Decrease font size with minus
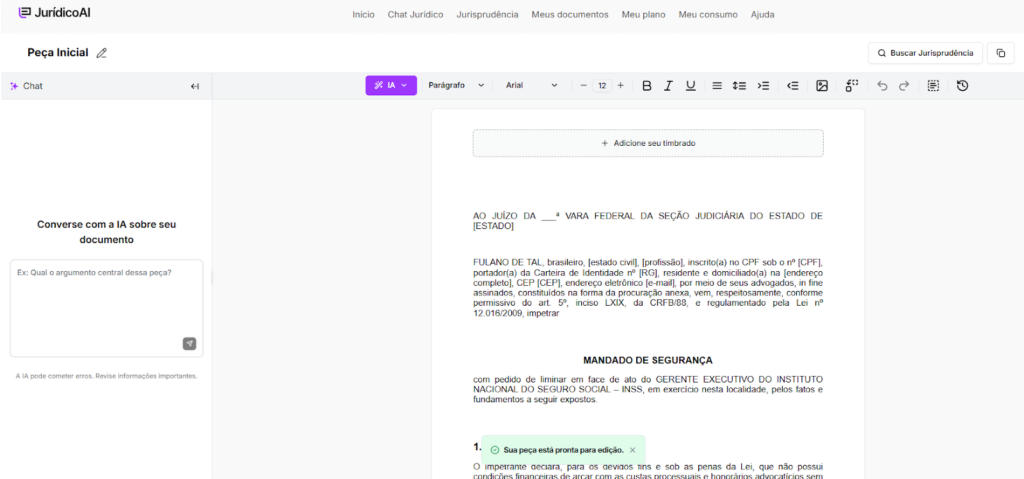Image resolution: width=1024 pixels, height=479 pixels. pyautogui.click(x=583, y=85)
